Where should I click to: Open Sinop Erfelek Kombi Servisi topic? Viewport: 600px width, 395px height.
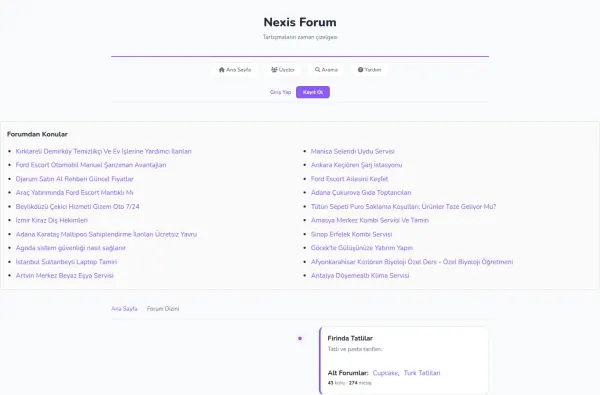(351, 234)
